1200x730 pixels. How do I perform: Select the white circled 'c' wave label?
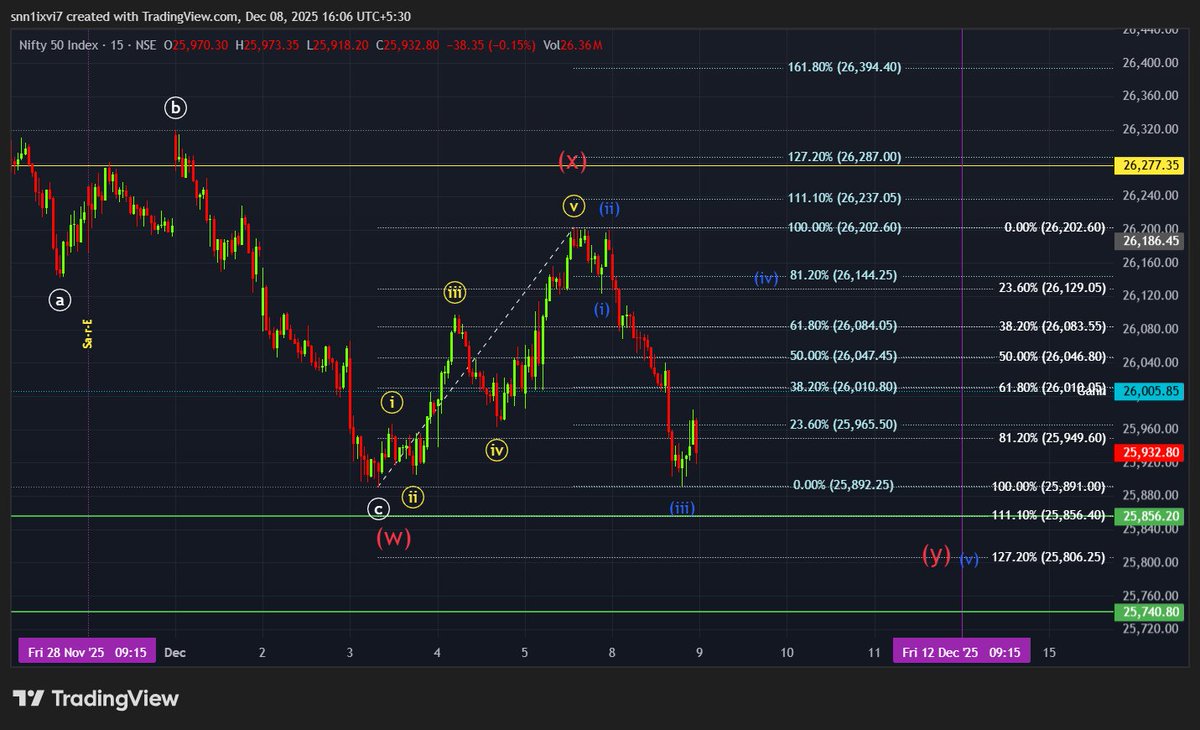(x=378, y=509)
